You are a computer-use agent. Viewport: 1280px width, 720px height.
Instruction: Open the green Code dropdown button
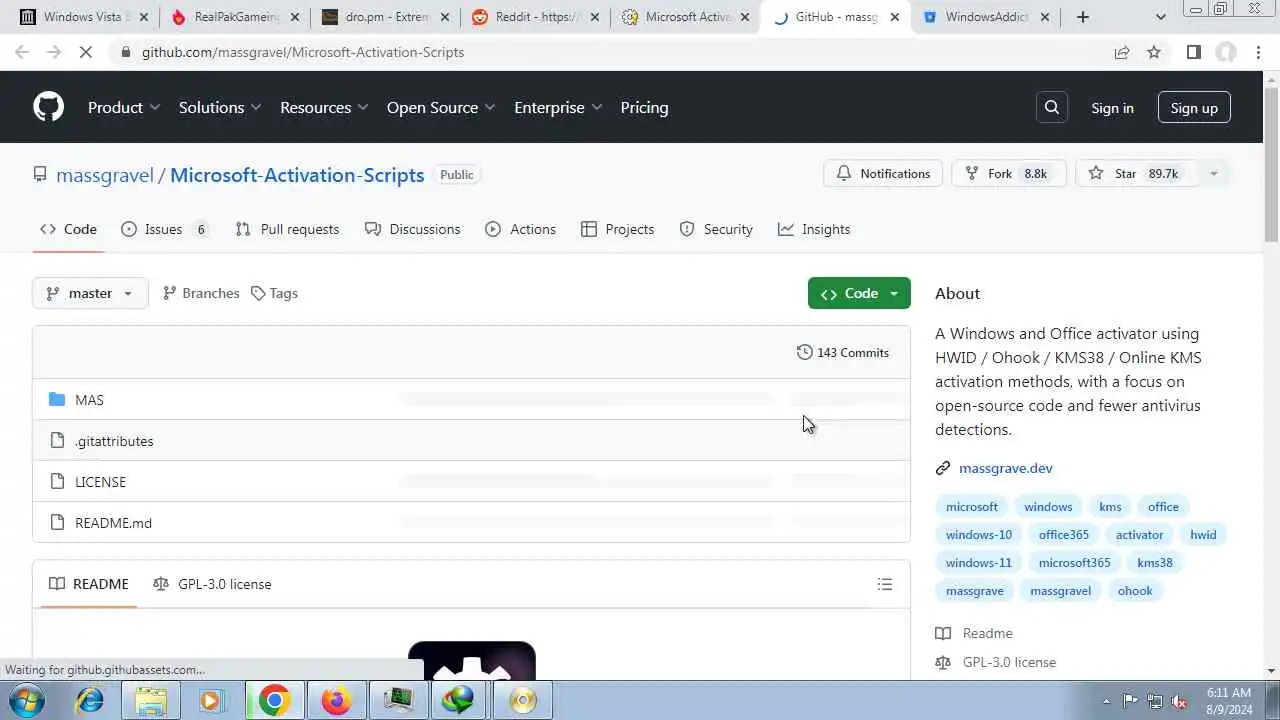tap(859, 293)
